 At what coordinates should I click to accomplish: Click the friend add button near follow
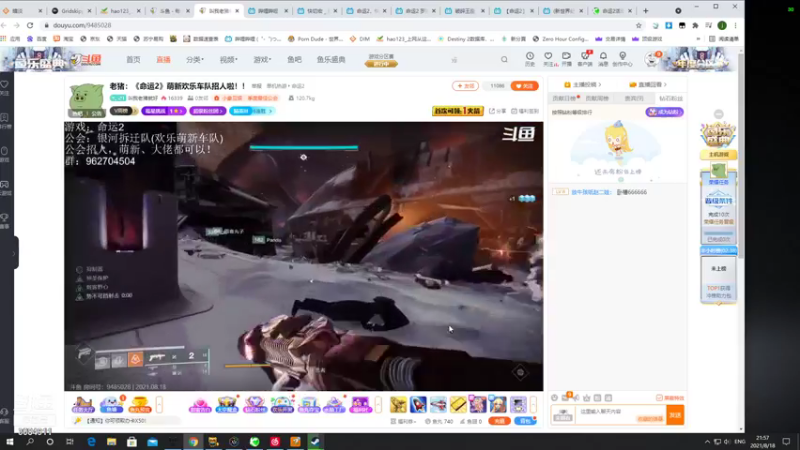(x=465, y=86)
